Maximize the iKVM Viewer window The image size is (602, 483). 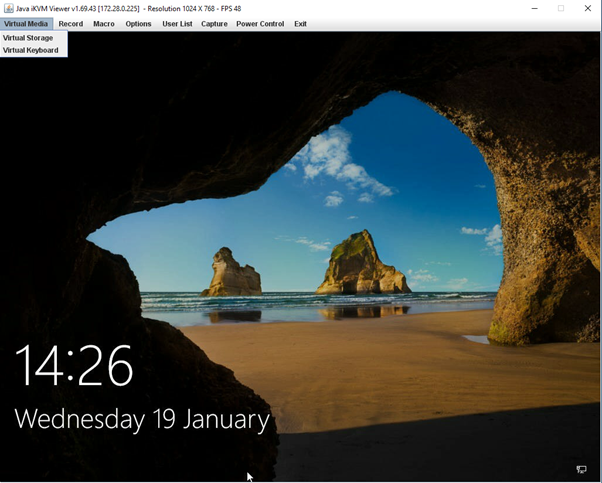tap(561, 8)
